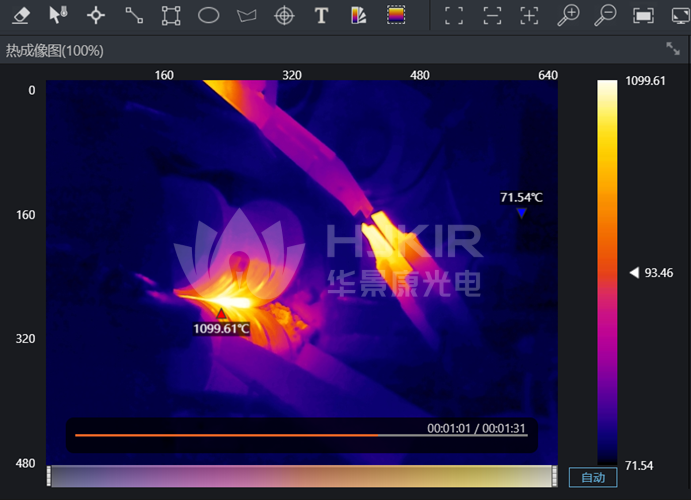Click the blue min temperature marker

click(x=521, y=213)
